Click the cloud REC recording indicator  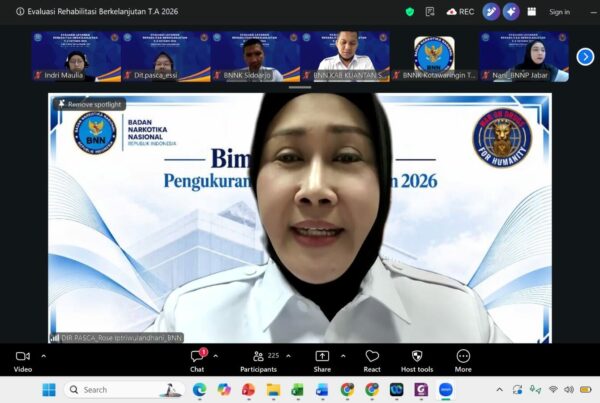tap(460, 12)
